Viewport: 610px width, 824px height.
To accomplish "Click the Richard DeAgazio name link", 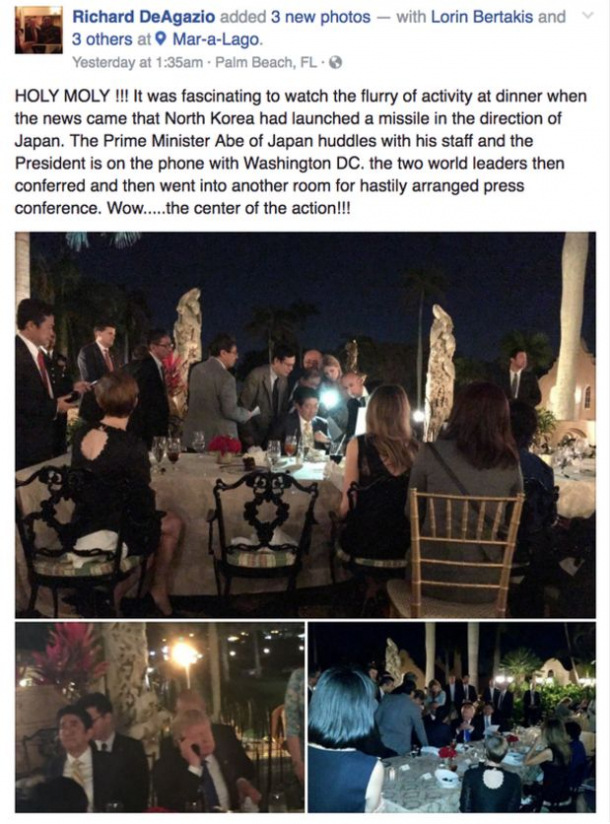I will click(143, 17).
